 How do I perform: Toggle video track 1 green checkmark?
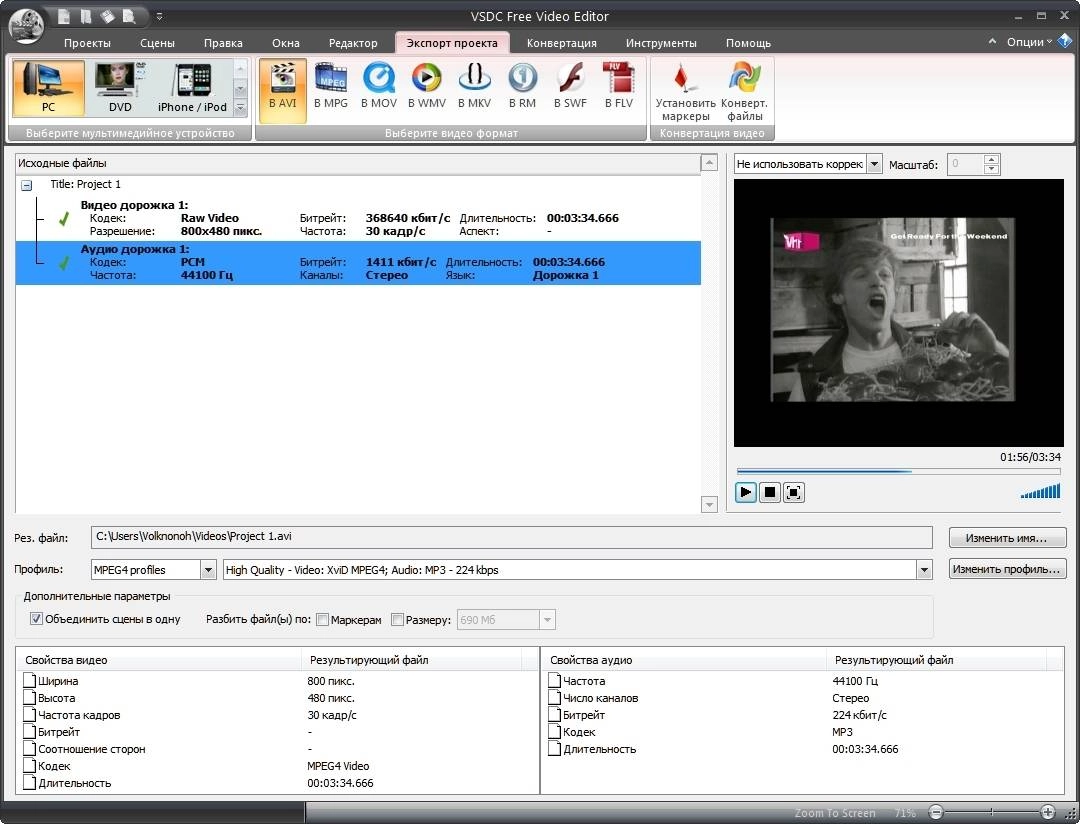[x=64, y=218]
